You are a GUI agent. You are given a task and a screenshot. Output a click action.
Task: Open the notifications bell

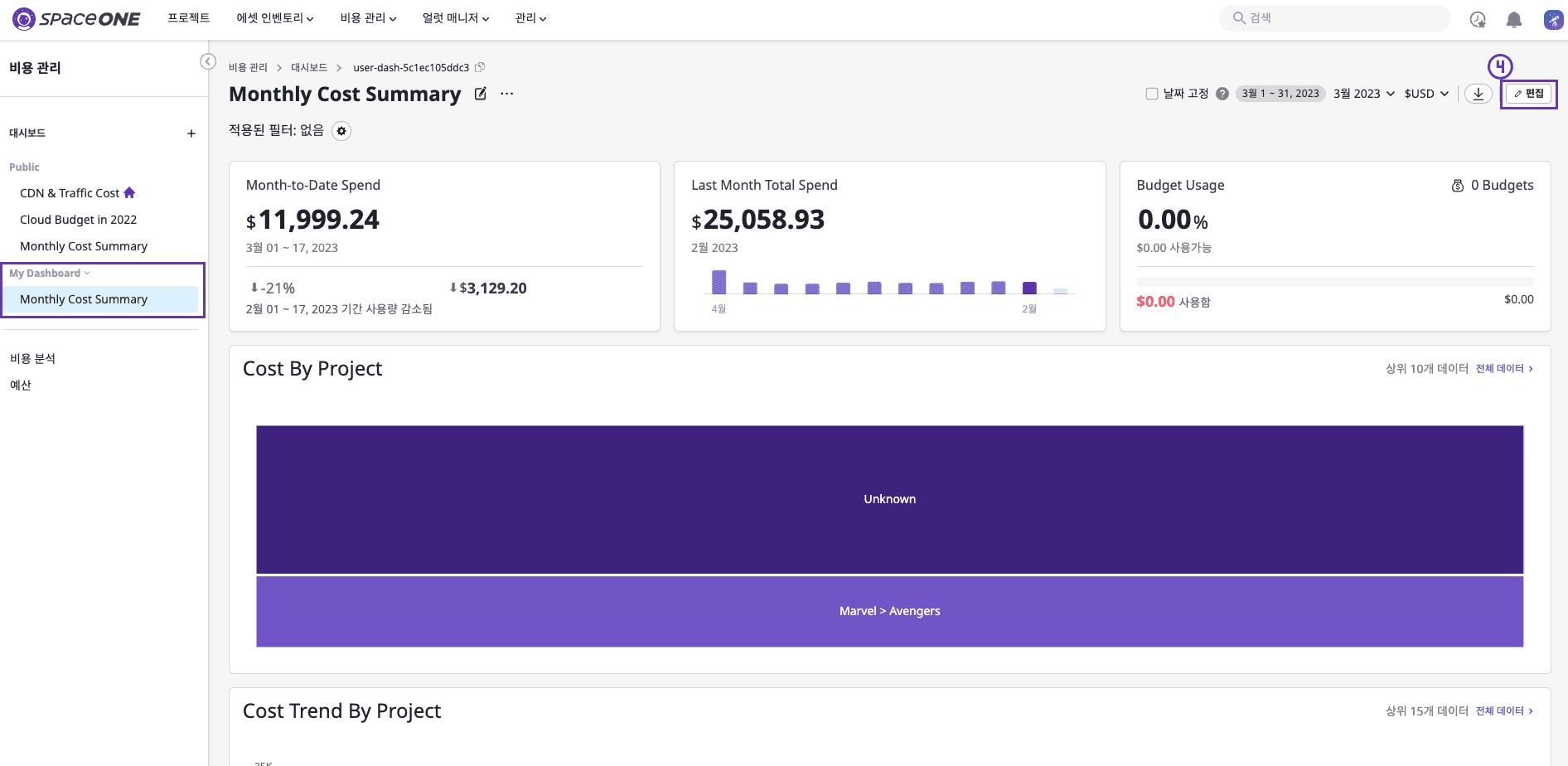(x=1514, y=19)
